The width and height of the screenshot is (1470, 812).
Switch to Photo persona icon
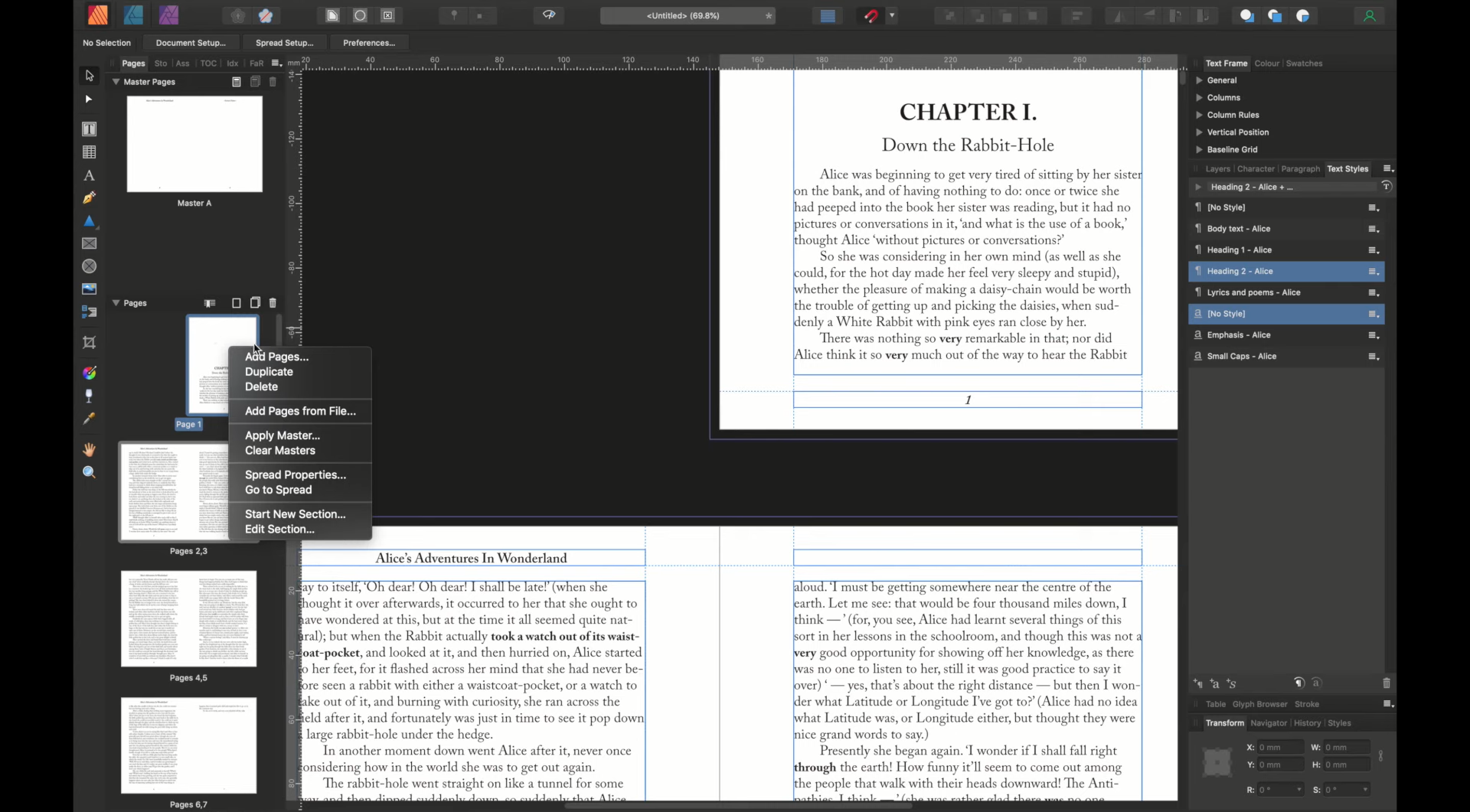[x=169, y=15]
